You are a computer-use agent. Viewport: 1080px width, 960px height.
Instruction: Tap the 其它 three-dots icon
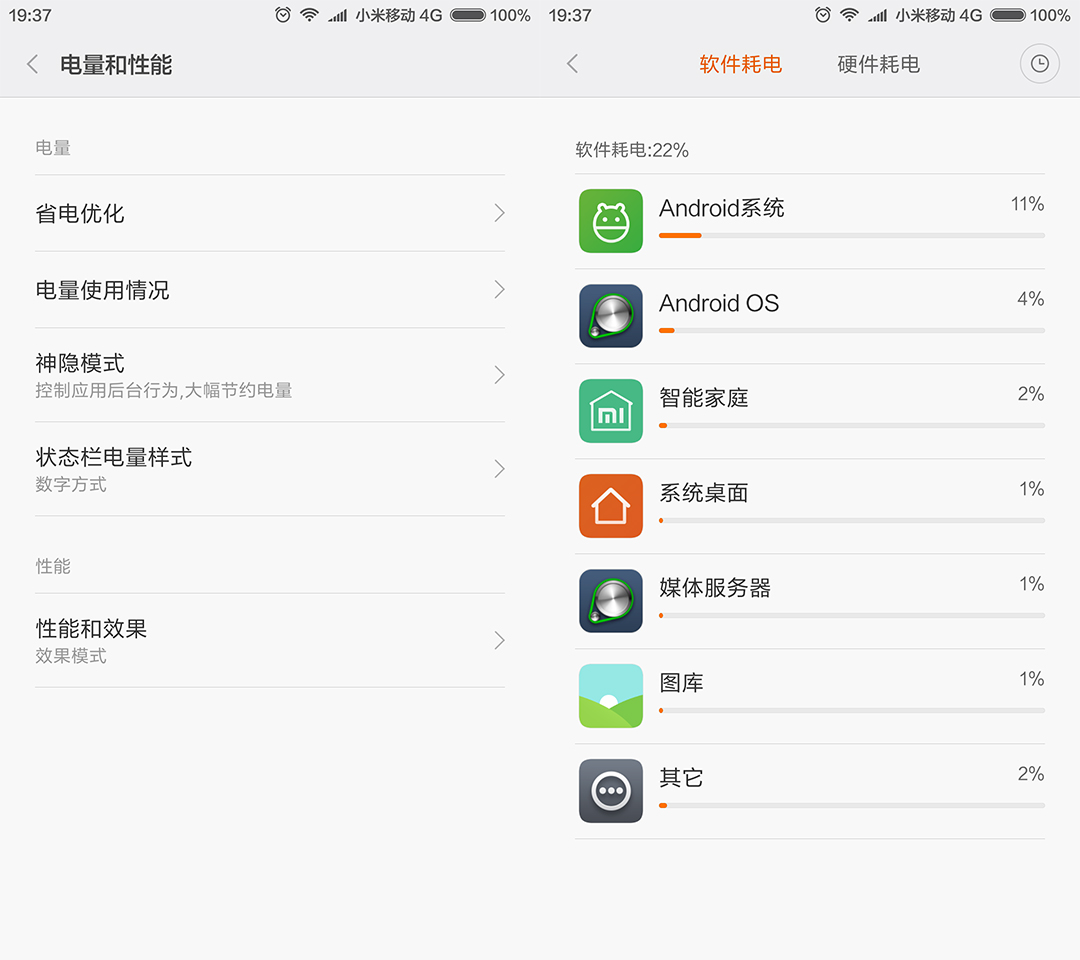click(611, 791)
